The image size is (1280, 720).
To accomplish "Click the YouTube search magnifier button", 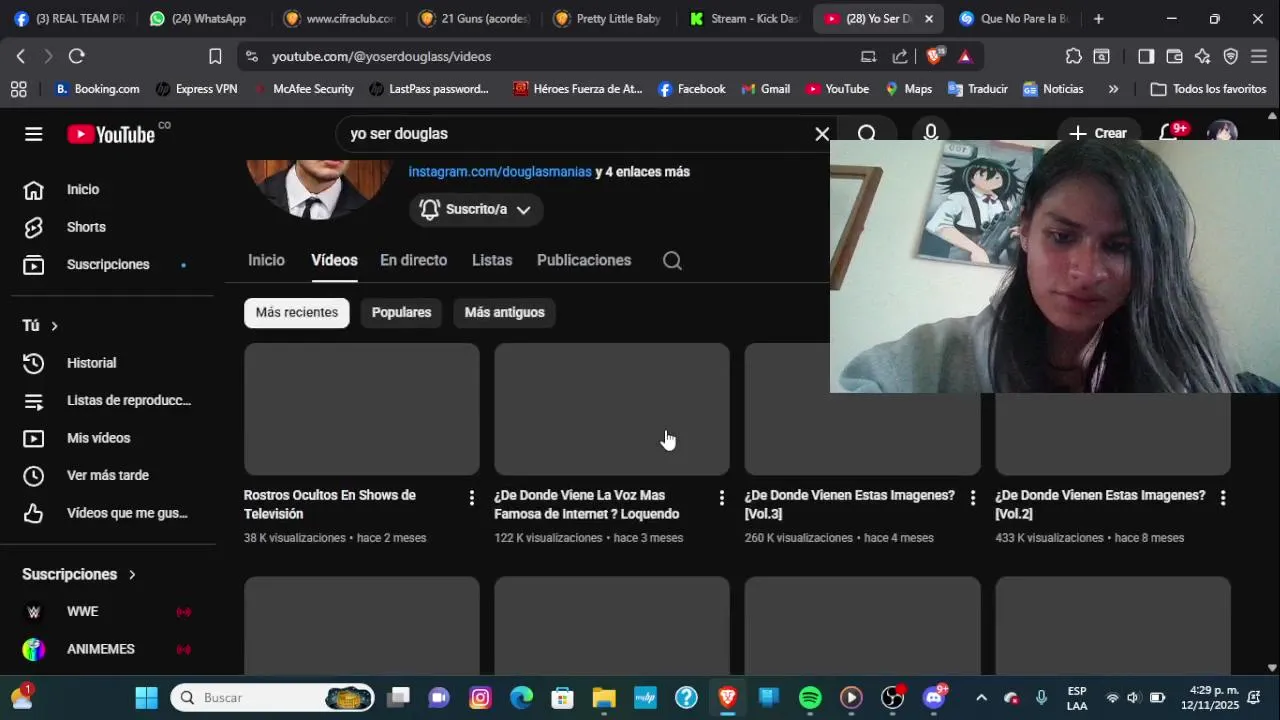I will coord(867,134).
